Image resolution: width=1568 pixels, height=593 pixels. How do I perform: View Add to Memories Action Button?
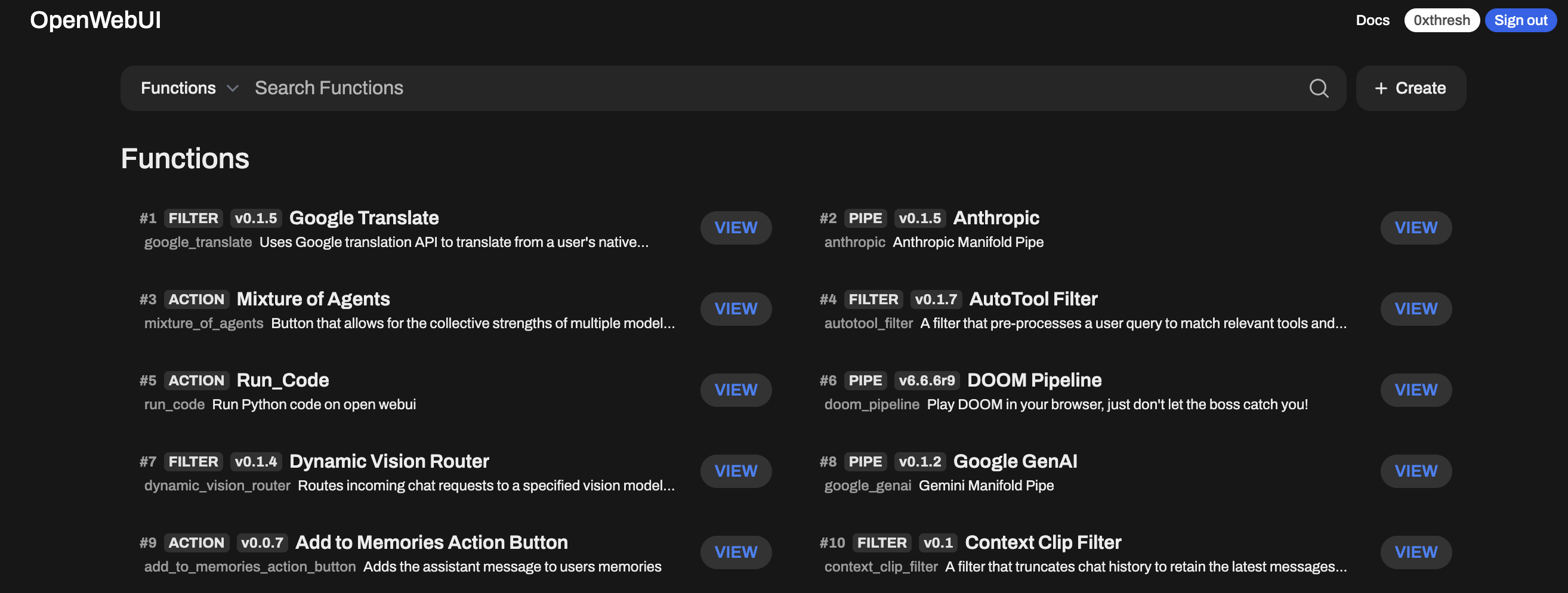click(735, 552)
